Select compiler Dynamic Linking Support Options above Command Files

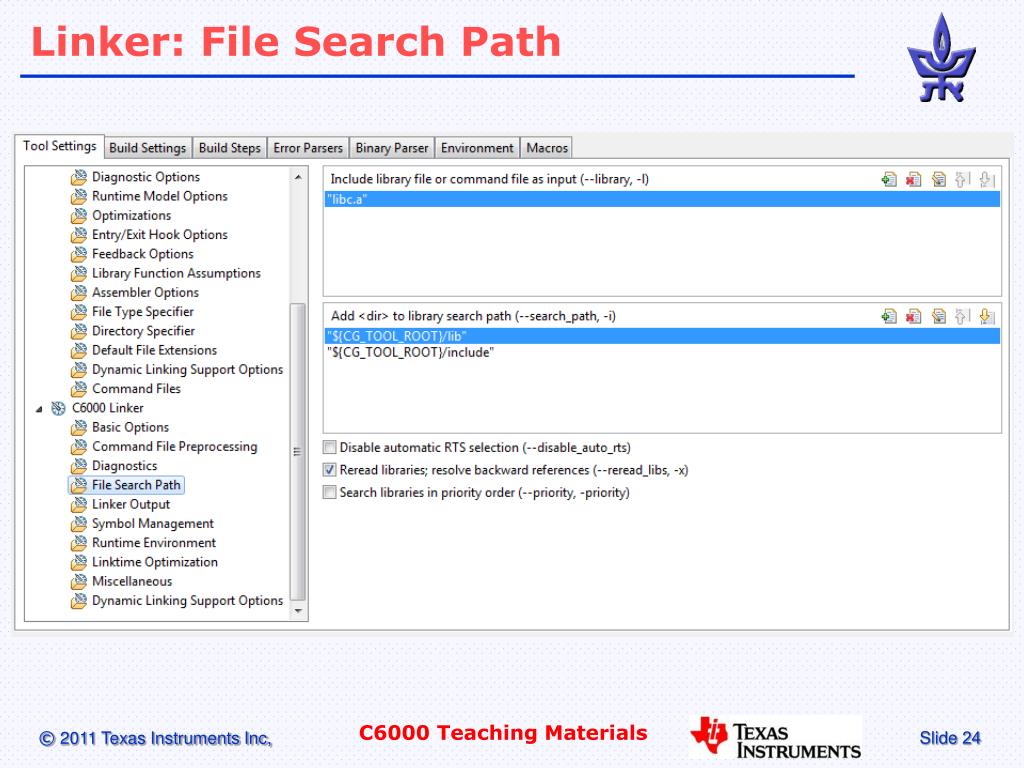[187, 370]
